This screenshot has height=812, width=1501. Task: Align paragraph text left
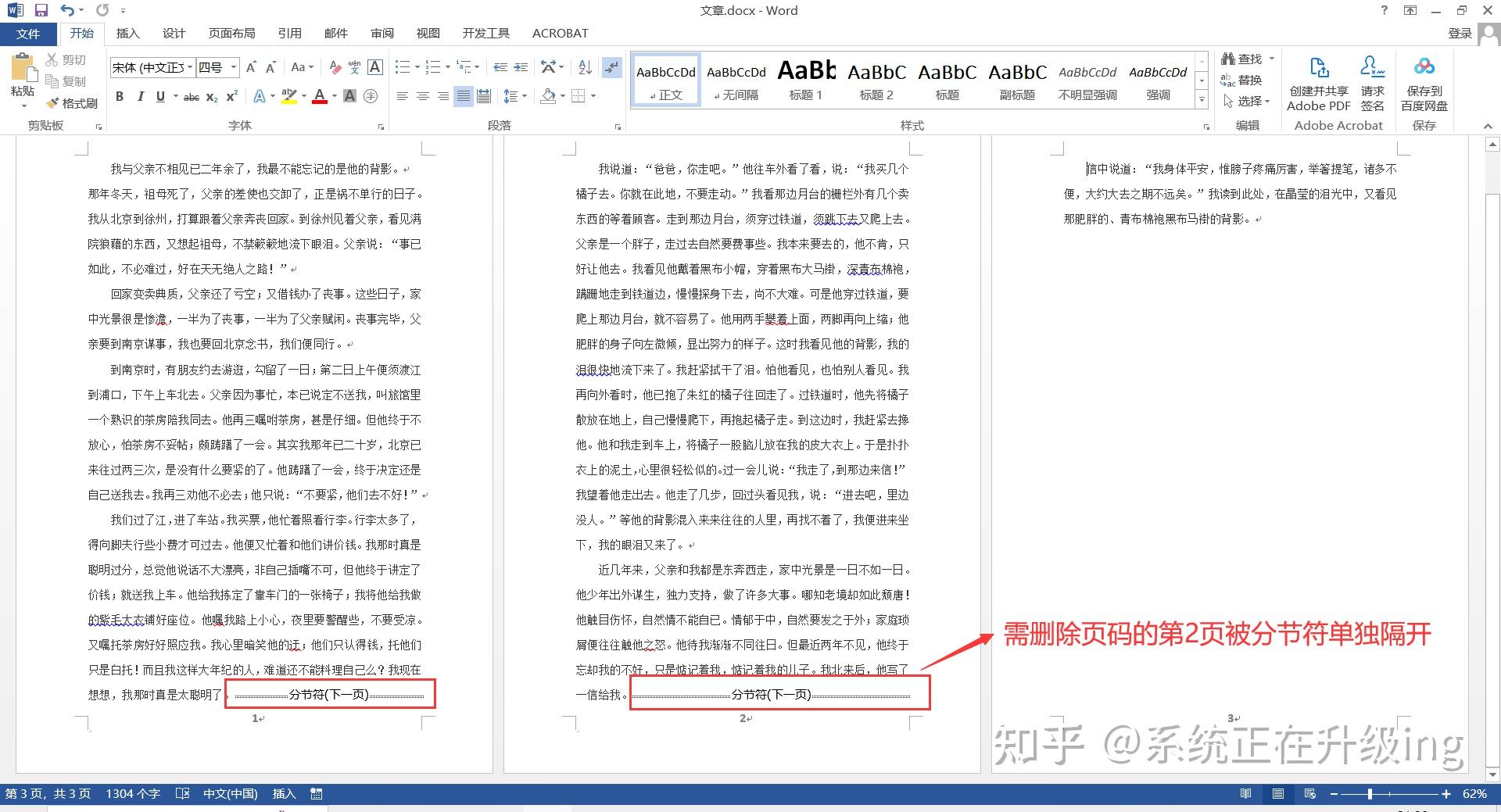tap(403, 96)
